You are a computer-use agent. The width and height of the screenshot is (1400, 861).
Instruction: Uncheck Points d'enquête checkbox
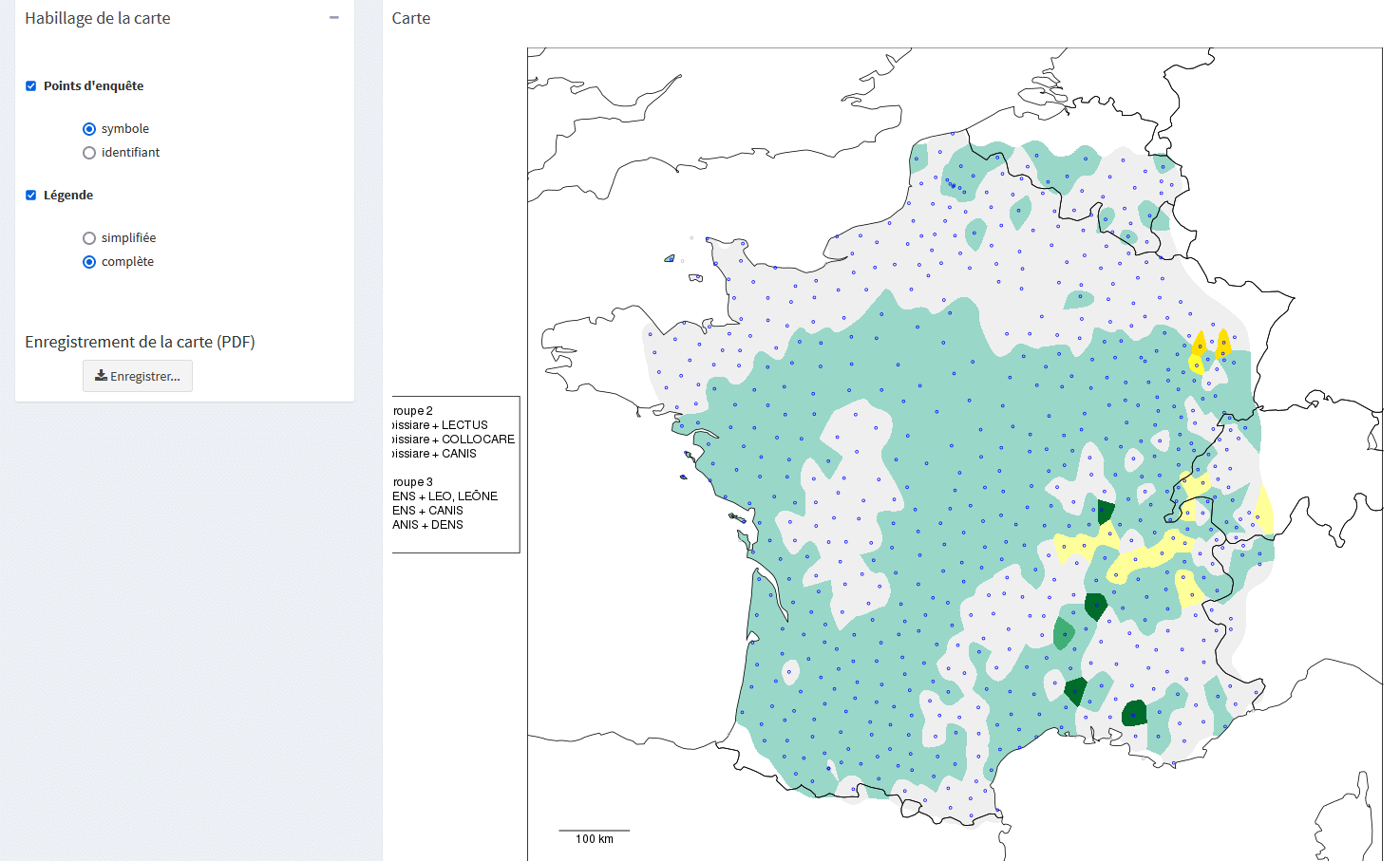[x=30, y=86]
